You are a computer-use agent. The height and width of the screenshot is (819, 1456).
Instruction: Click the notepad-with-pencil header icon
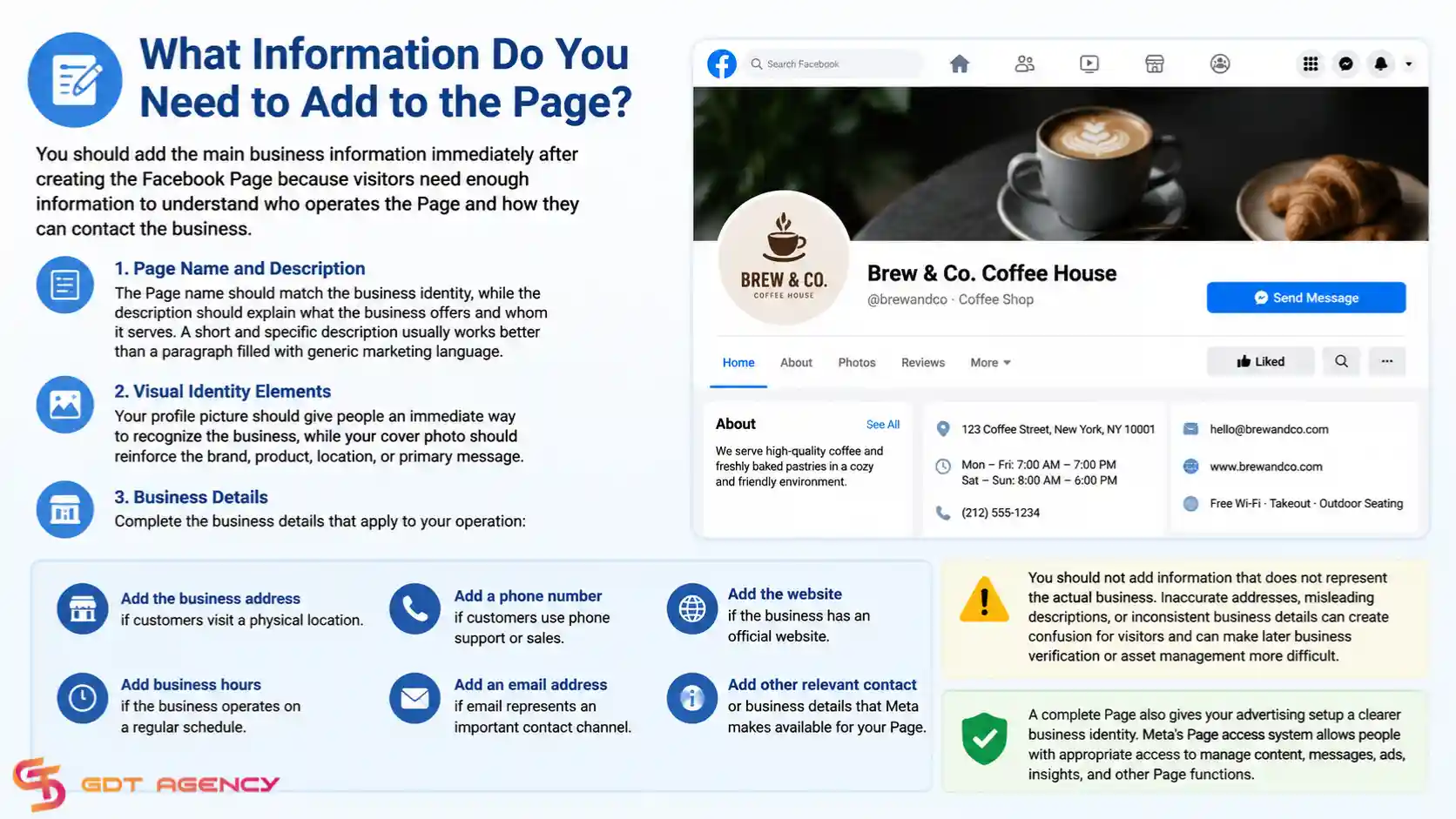[x=75, y=80]
